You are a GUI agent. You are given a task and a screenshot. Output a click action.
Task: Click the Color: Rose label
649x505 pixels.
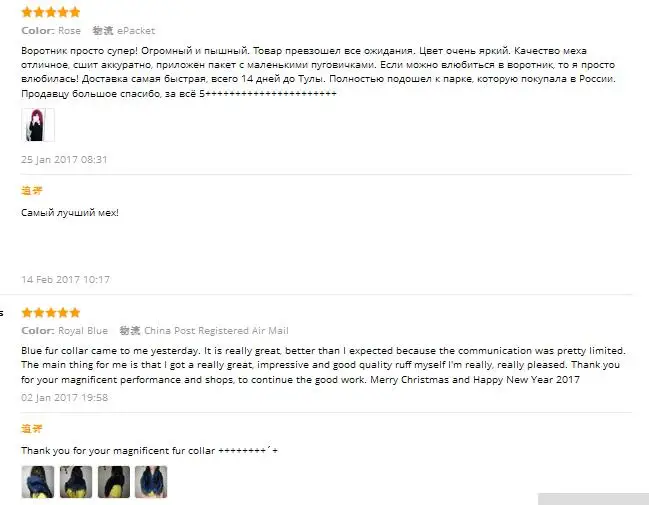pos(51,31)
